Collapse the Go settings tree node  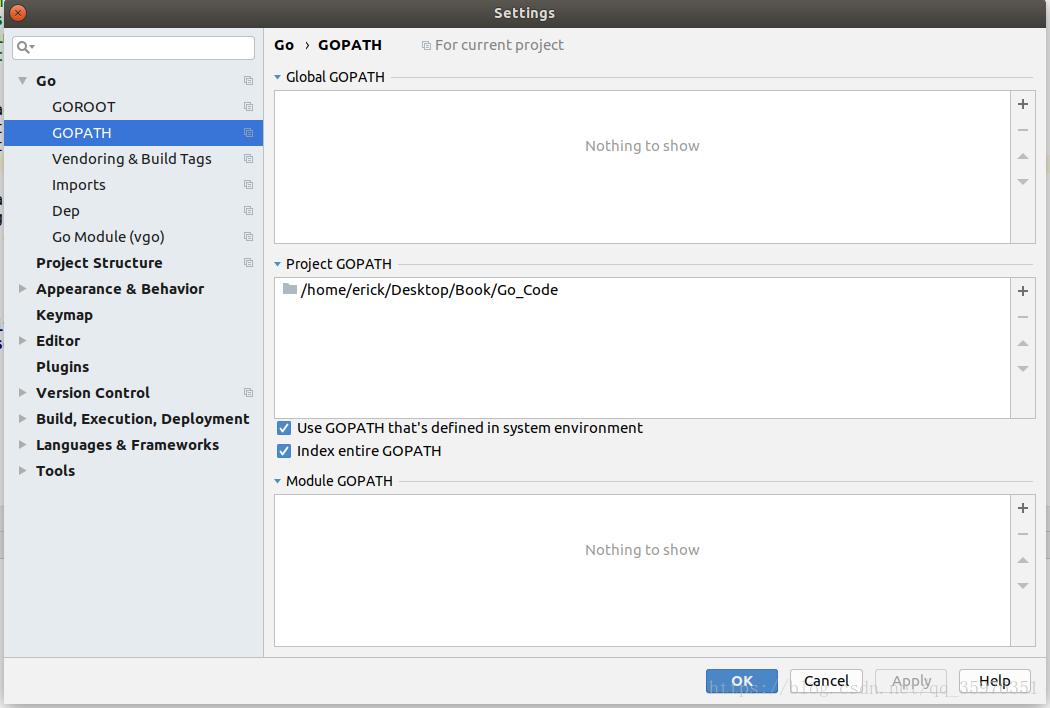pos(22,80)
